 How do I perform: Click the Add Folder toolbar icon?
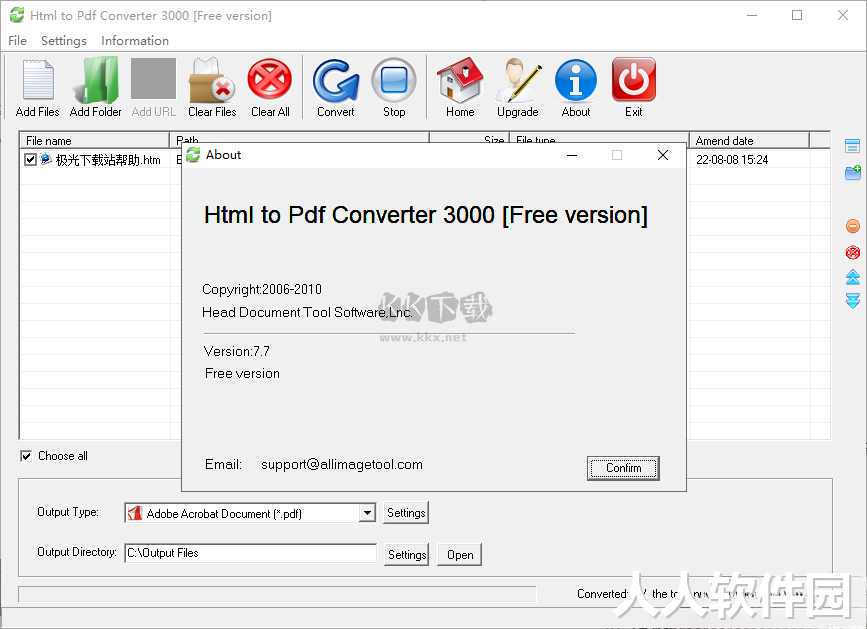point(95,81)
